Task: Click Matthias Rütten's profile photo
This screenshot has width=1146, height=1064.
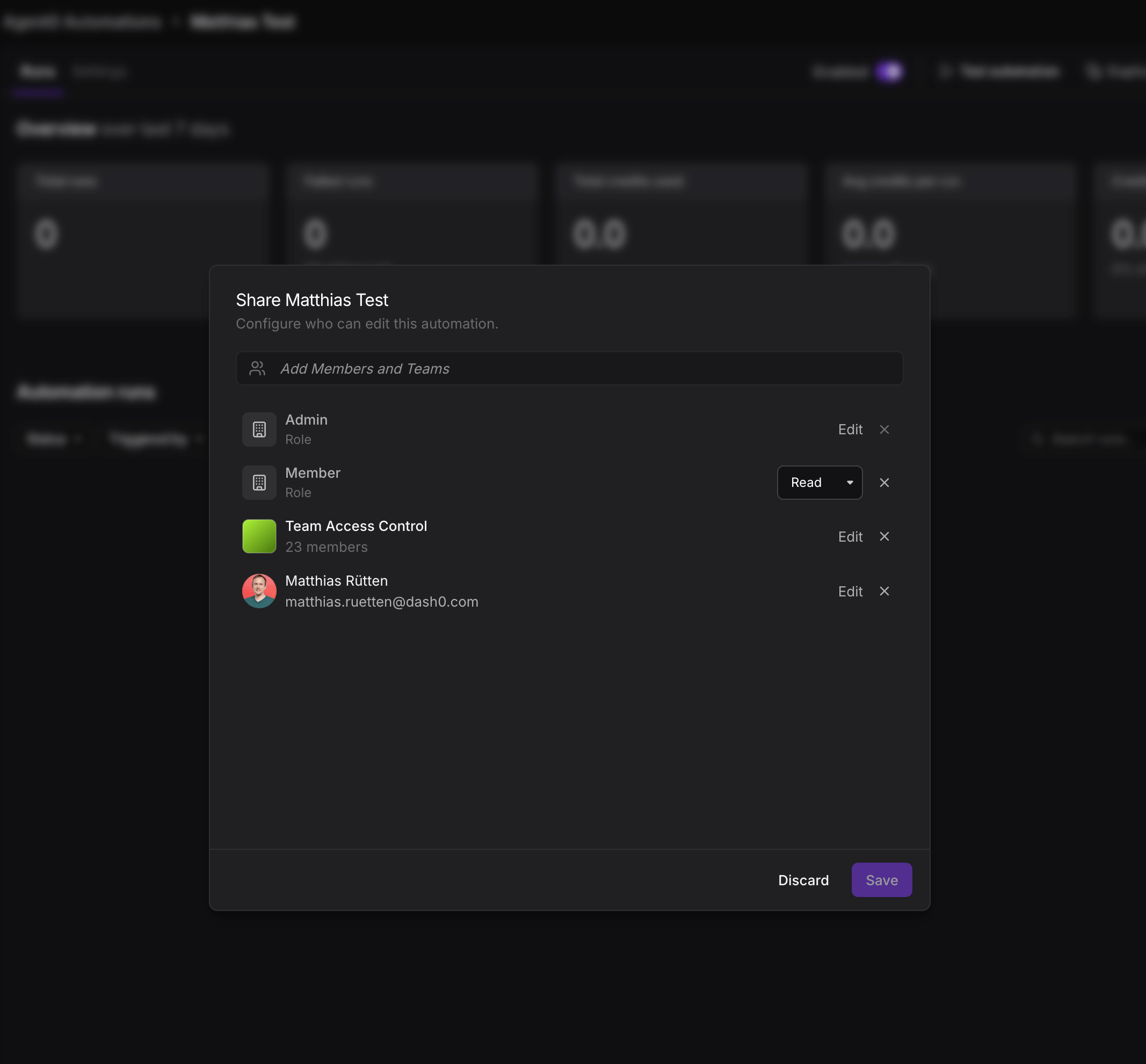Action: click(x=259, y=591)
